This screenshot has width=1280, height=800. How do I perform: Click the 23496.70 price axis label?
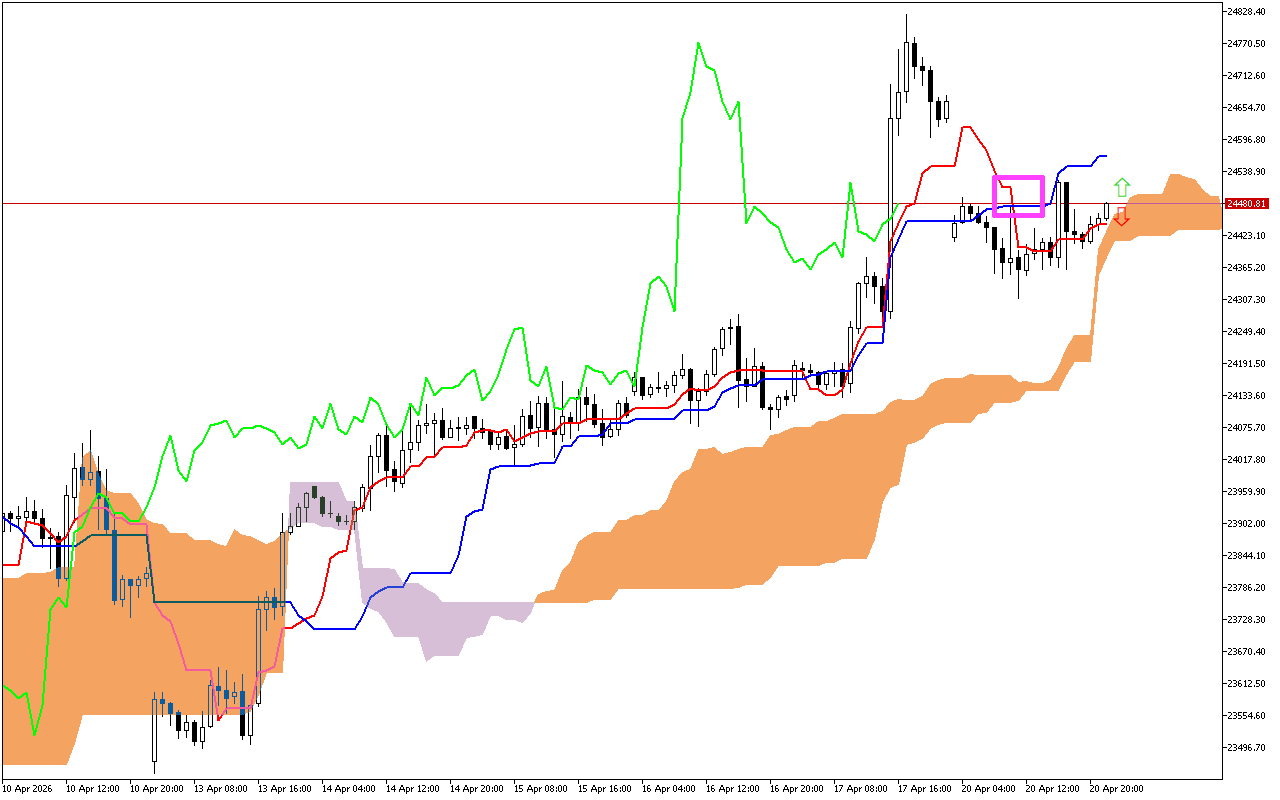(1246, 747)
